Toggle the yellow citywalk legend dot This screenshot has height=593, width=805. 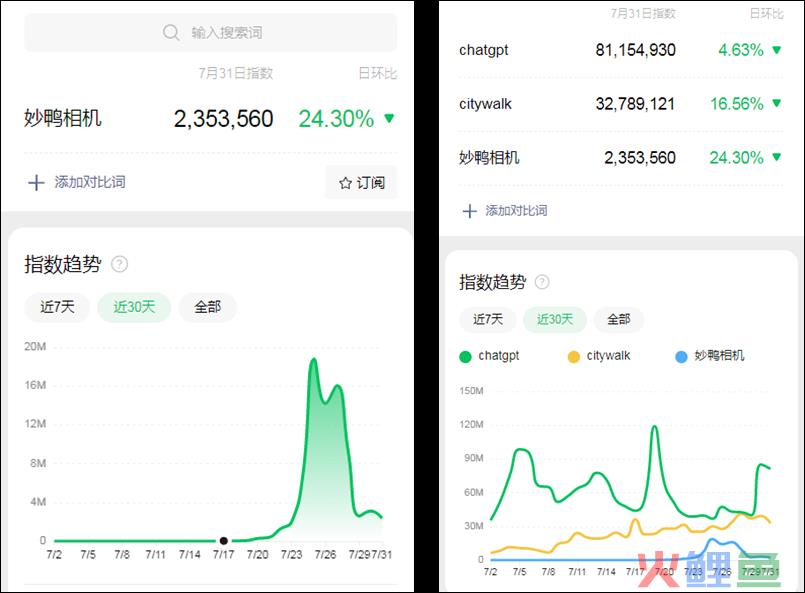click(573, 357)
